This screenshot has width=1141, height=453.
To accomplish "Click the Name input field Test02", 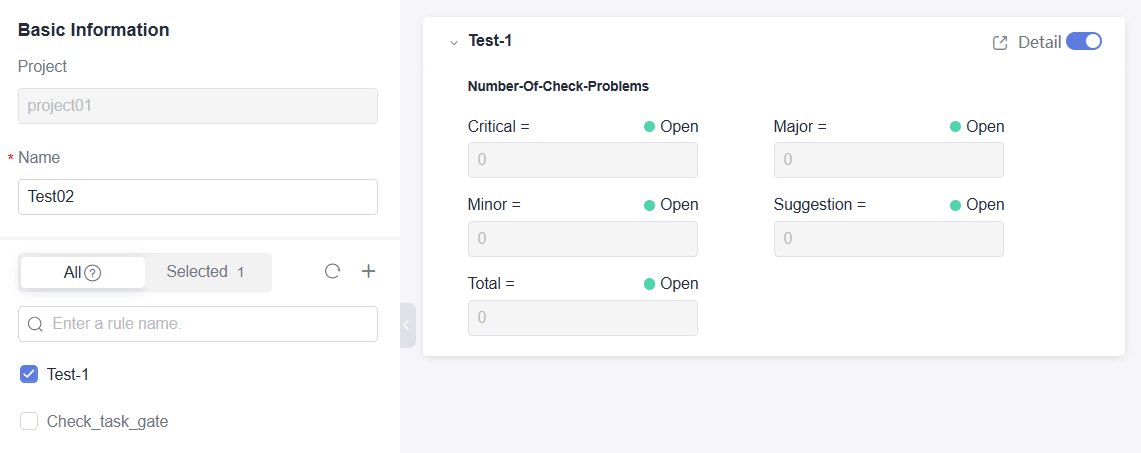I will click(x=198, y=197).
